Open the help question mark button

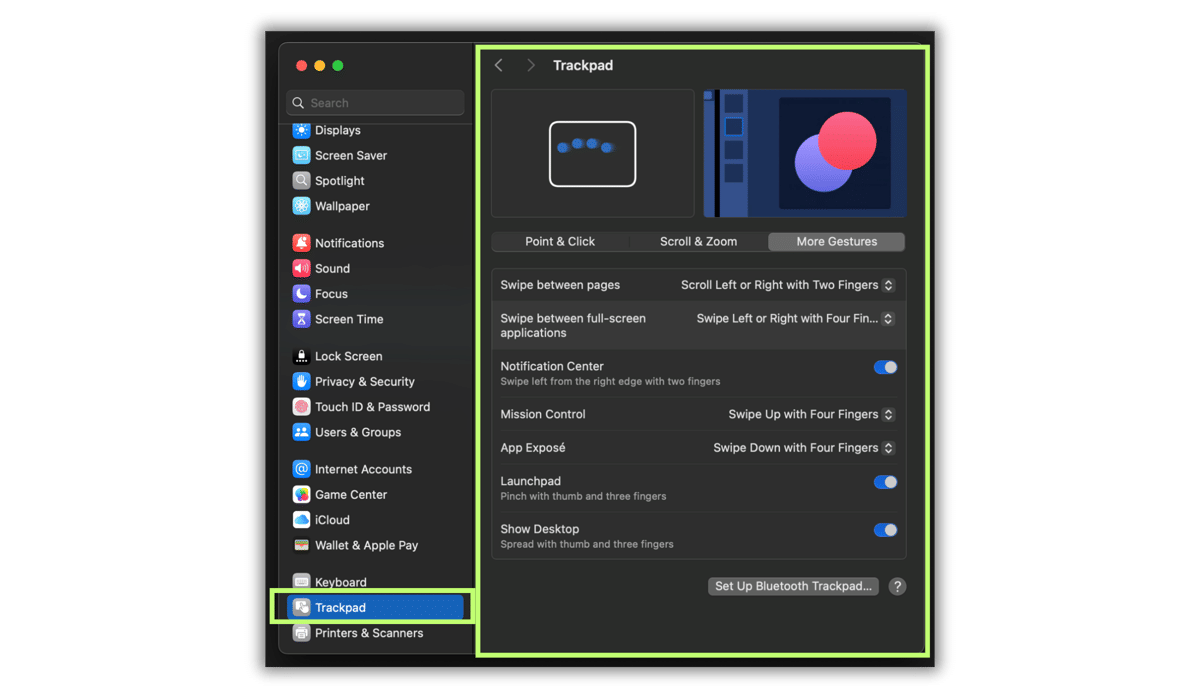tap(896, 586)
